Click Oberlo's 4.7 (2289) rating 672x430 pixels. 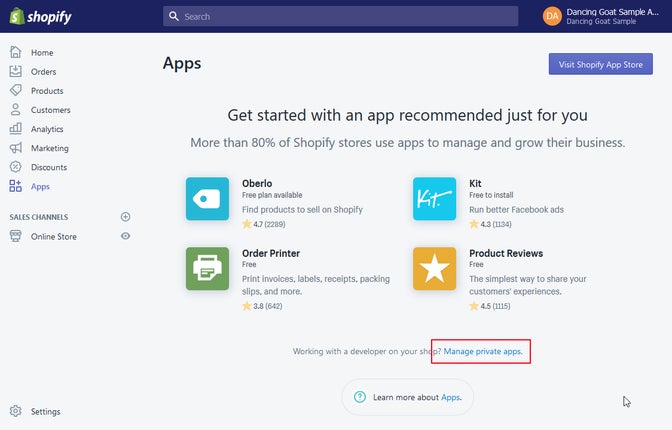tap(264, 224)
